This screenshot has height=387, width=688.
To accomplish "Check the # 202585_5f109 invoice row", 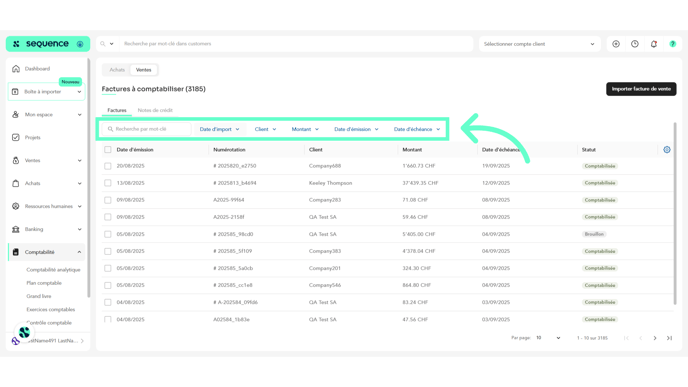I will [108, 251].
